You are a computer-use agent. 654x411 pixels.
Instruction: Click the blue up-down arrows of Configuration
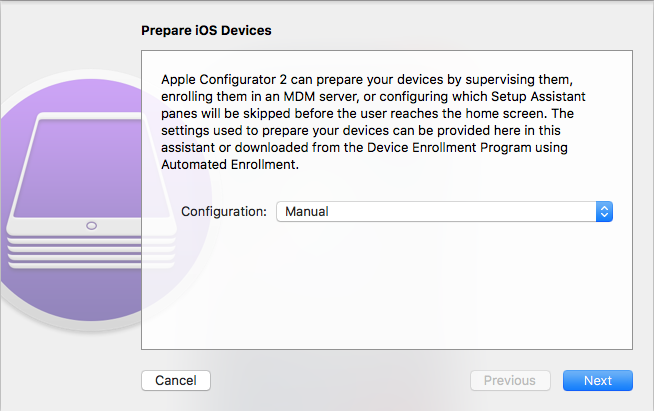[604, 212]
